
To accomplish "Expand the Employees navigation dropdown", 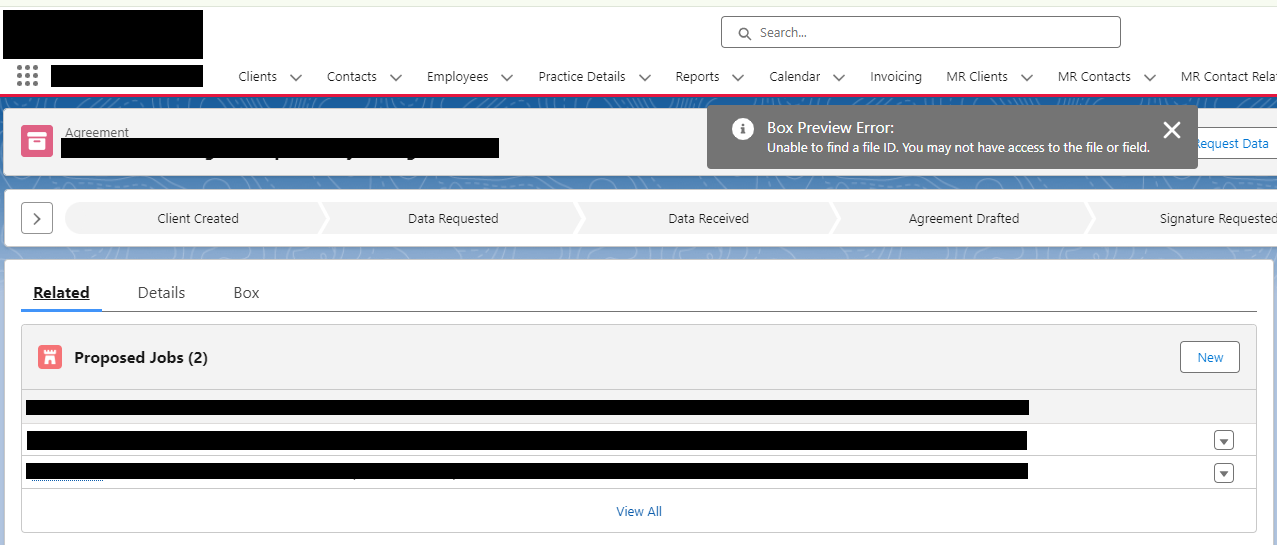I will click(x=507, y=77).
